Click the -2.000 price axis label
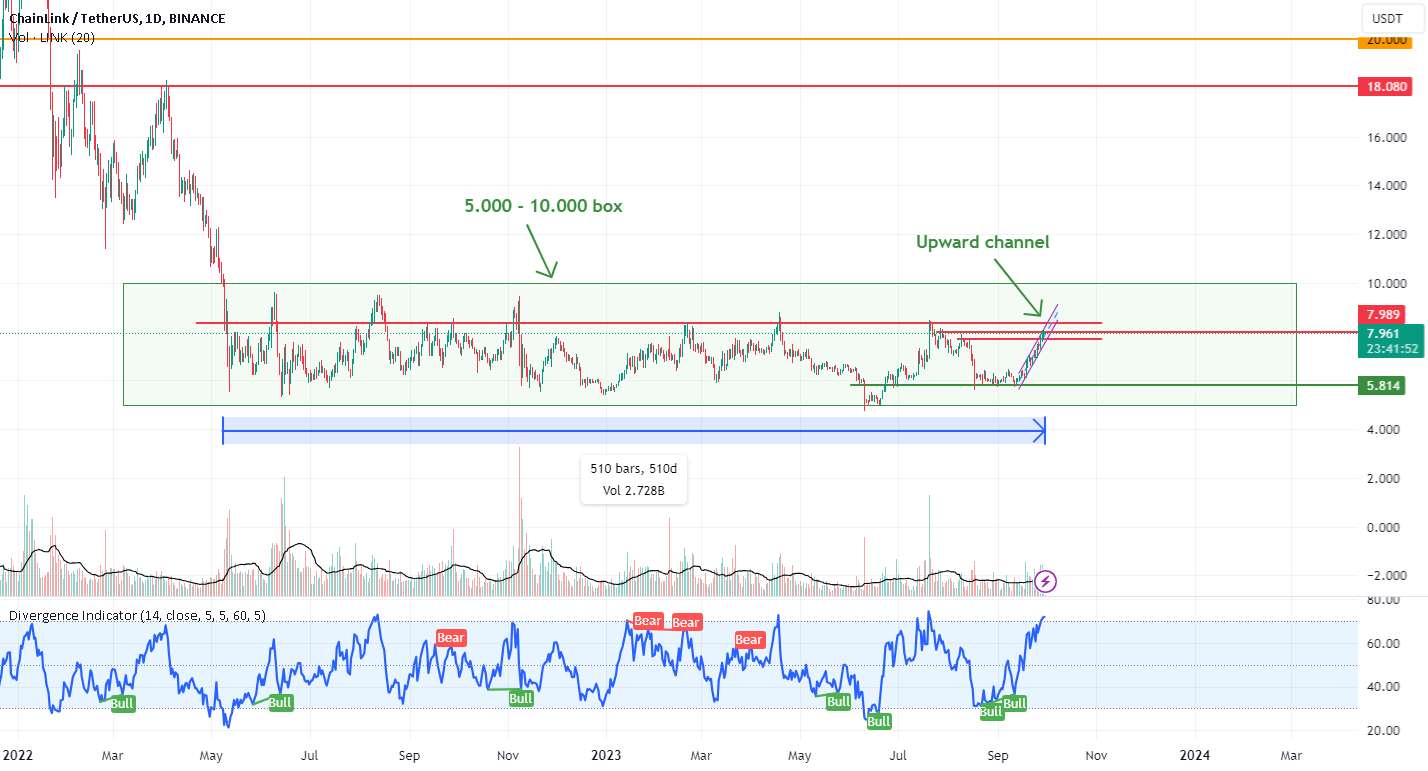 1389,576
